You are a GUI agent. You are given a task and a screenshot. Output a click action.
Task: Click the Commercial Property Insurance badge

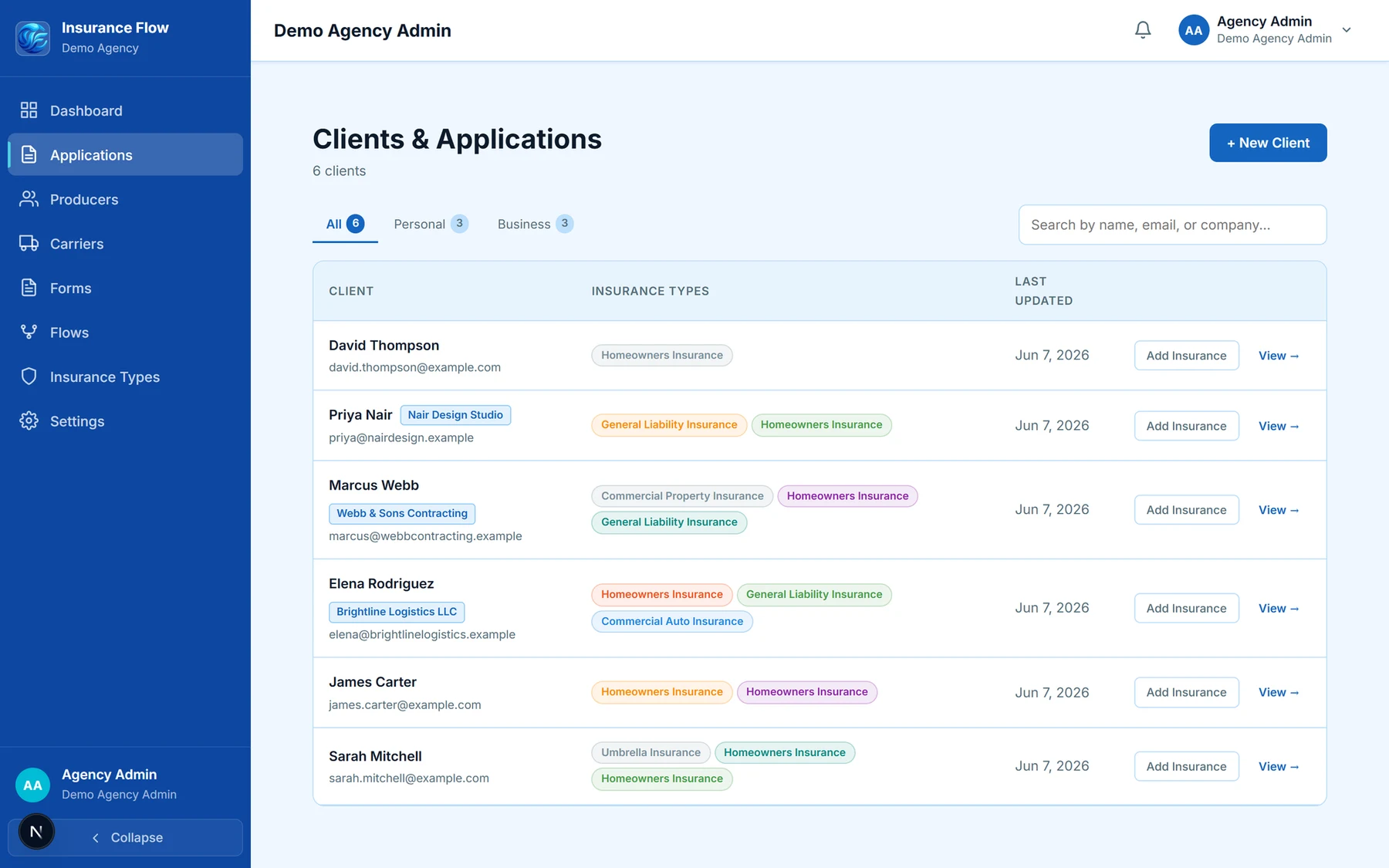coord(682,496)
